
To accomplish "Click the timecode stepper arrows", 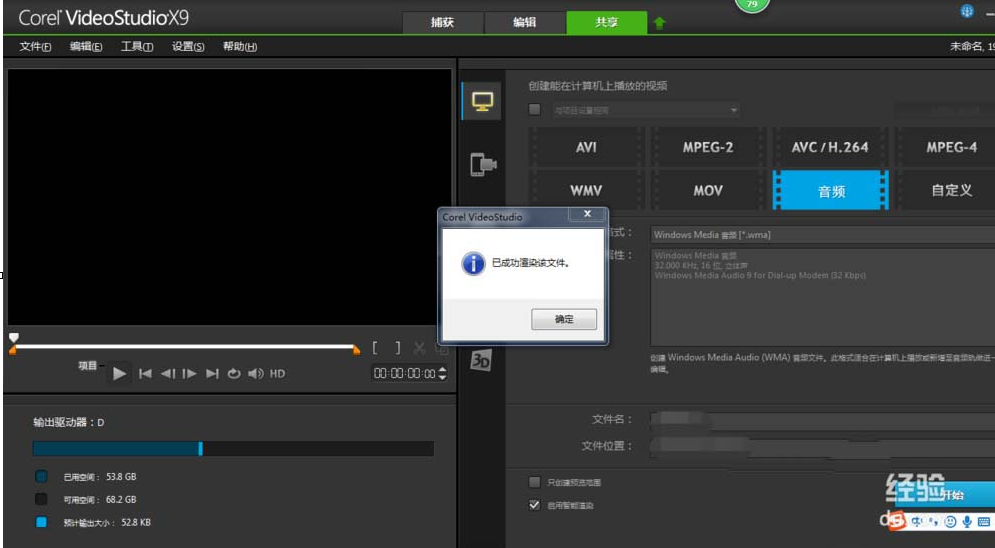I will [x=443, y=373].
